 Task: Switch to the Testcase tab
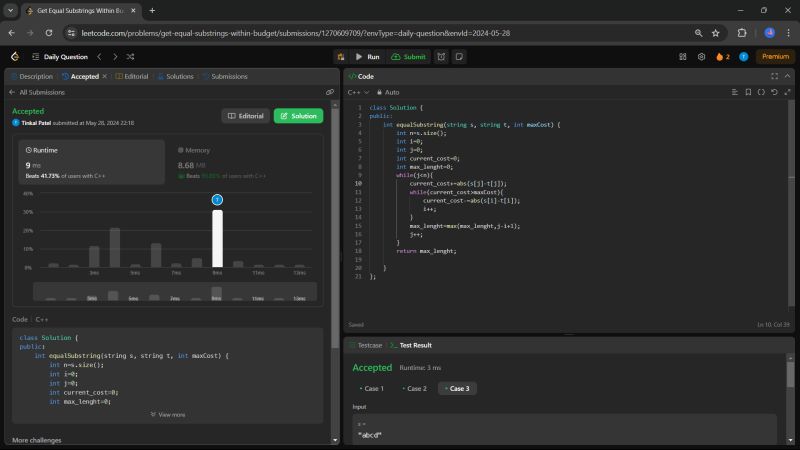367,344
